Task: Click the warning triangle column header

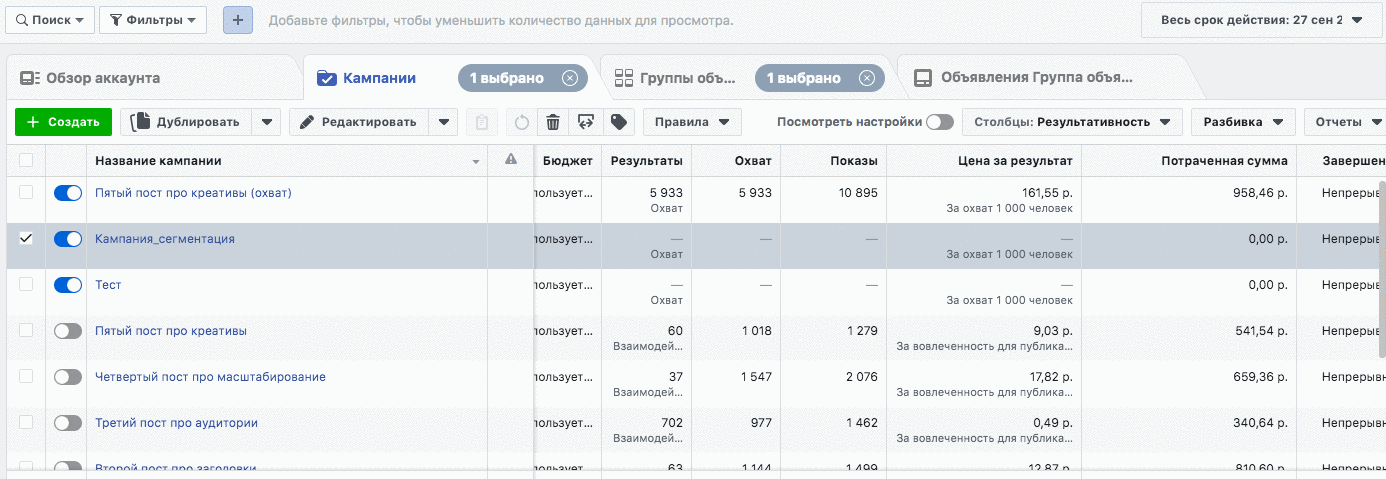Action: click(x=511, y=160)
